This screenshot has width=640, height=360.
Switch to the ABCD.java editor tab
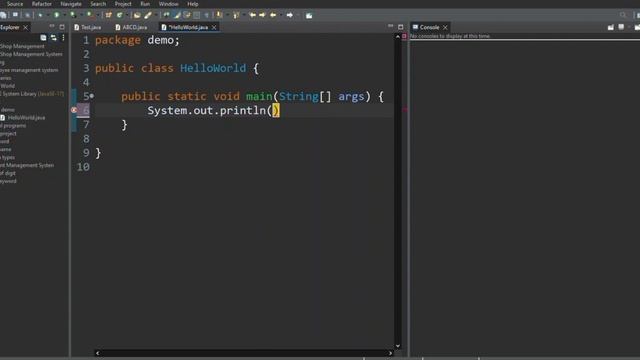click(x=131, y=27)
